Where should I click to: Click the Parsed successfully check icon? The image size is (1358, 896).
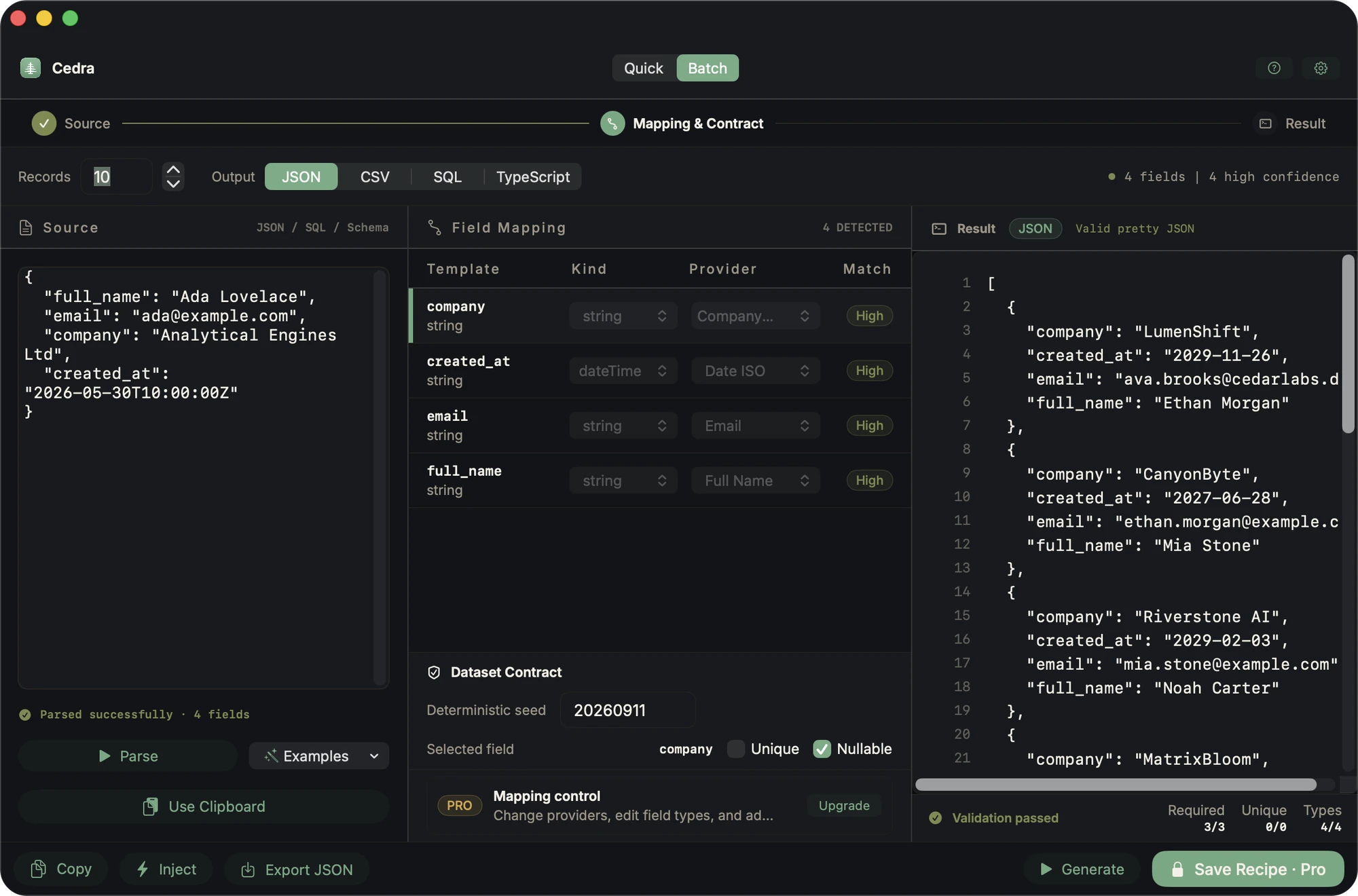pyautogui.click(x=25, y=715)
